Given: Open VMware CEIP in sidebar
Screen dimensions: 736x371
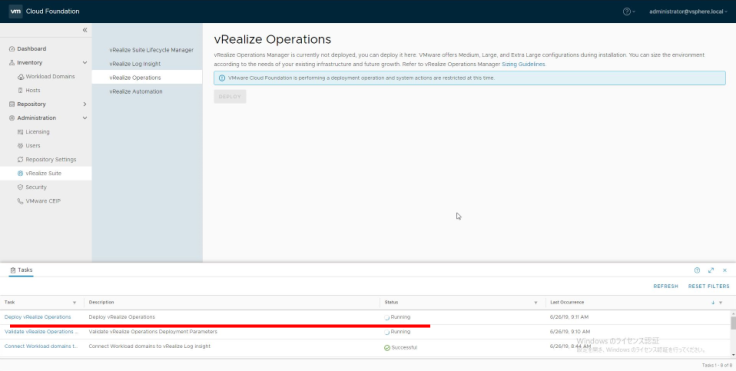Looking at the screenshot, I should tap(43, 201).
